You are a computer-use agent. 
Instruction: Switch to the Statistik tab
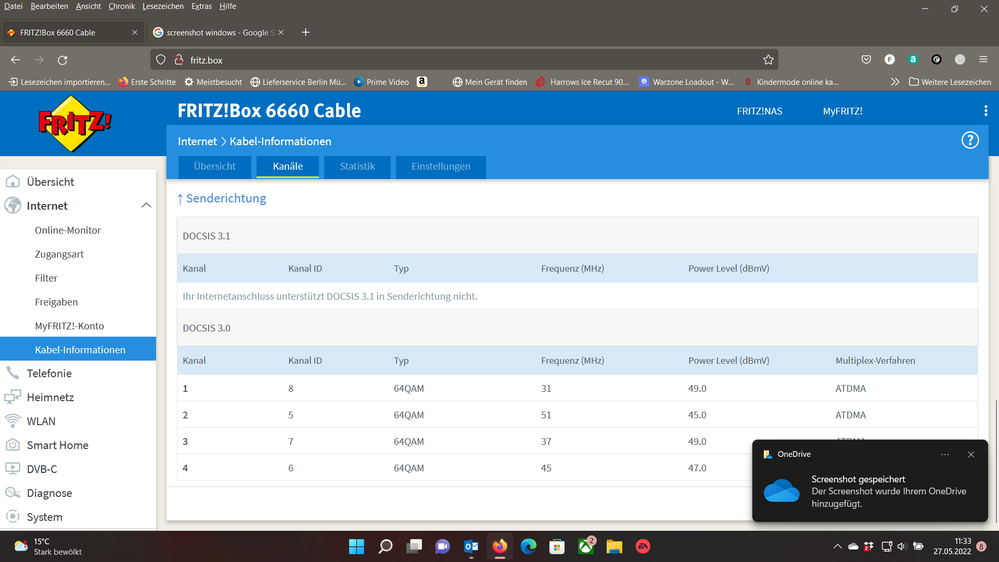[x=357, y=166]
